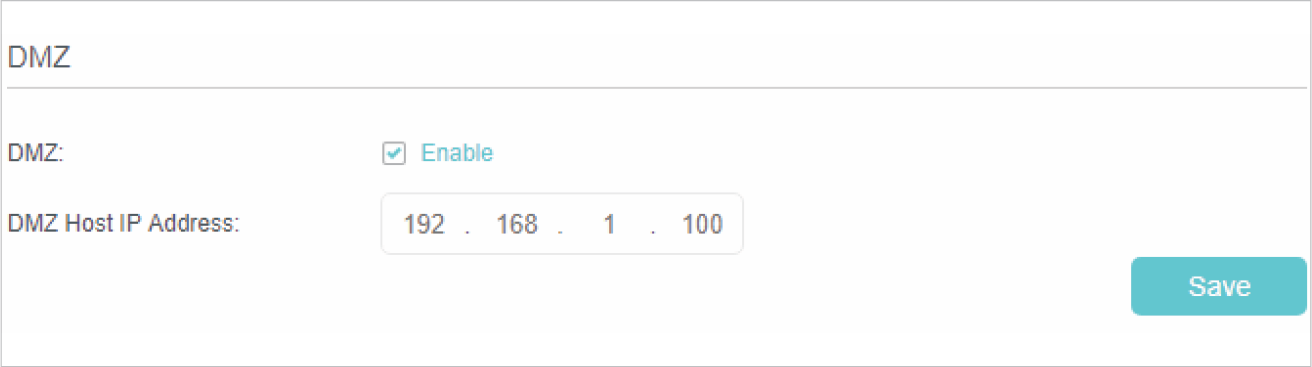The height and width of the screenshot is (367, 1312).
Task: Select the first IP octet 192
Action: click(x=424, y=224)
